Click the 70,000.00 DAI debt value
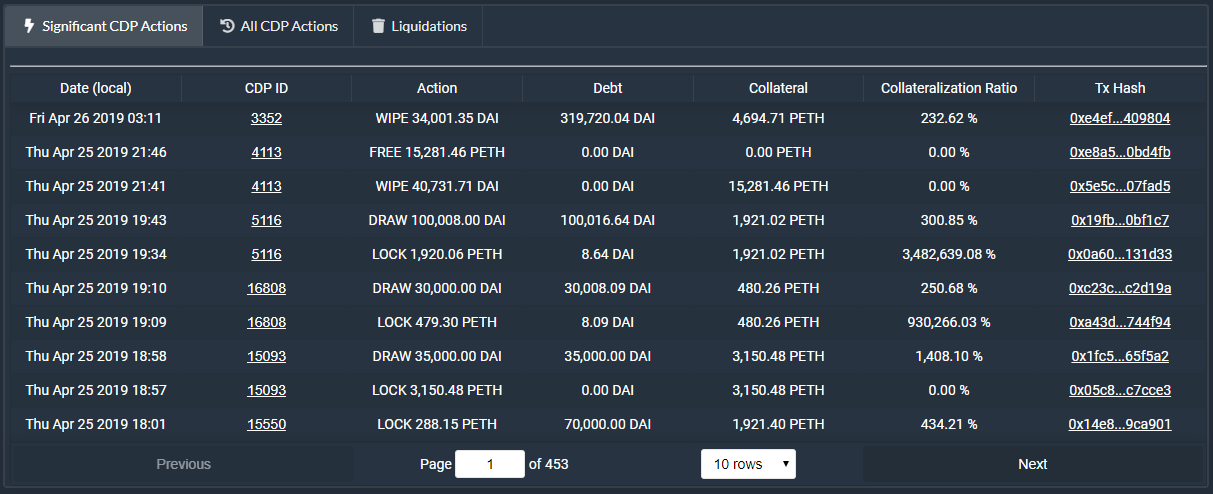Image resolution: width=1213 pixels, height=494 pixels. click(607, 424)
